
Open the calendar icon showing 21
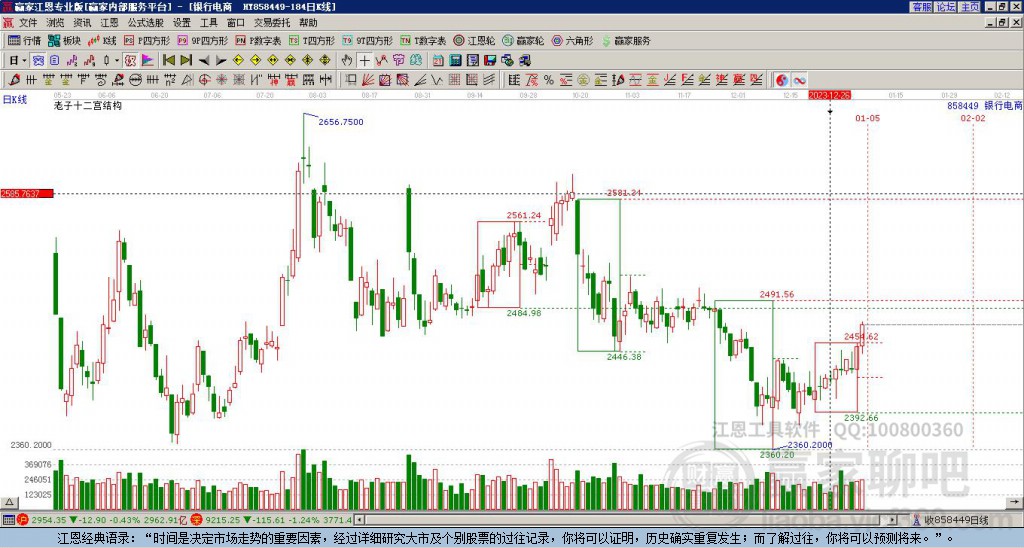click(438, 61)
